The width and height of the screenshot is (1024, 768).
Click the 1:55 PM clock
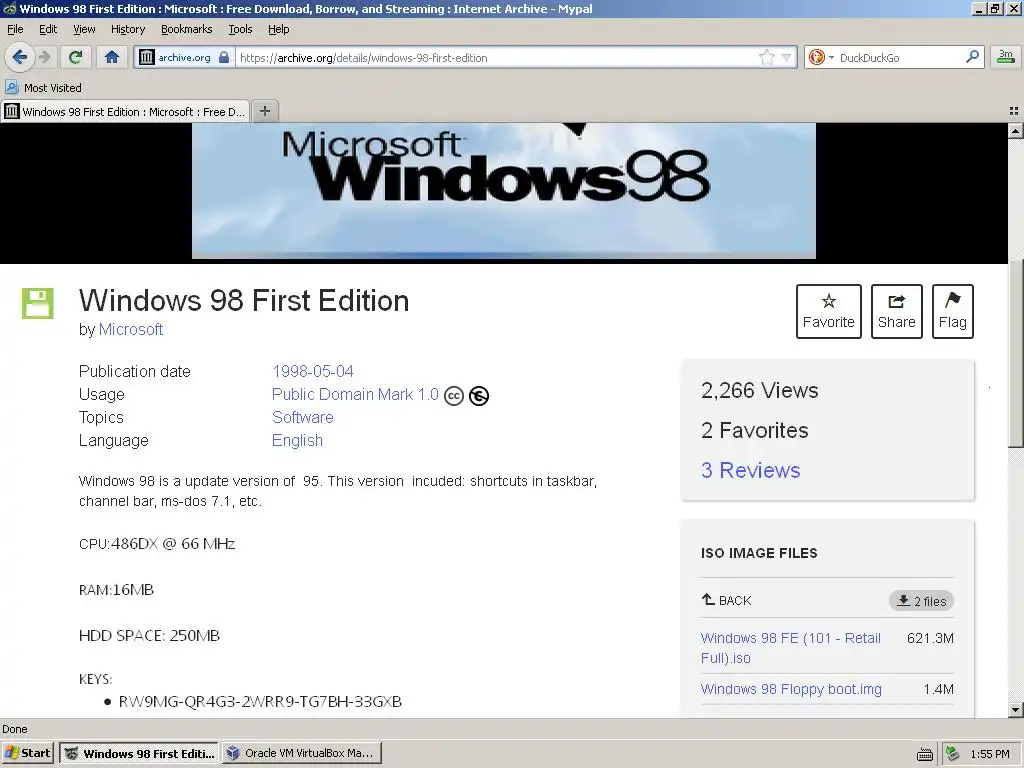[x=990, y=754]
